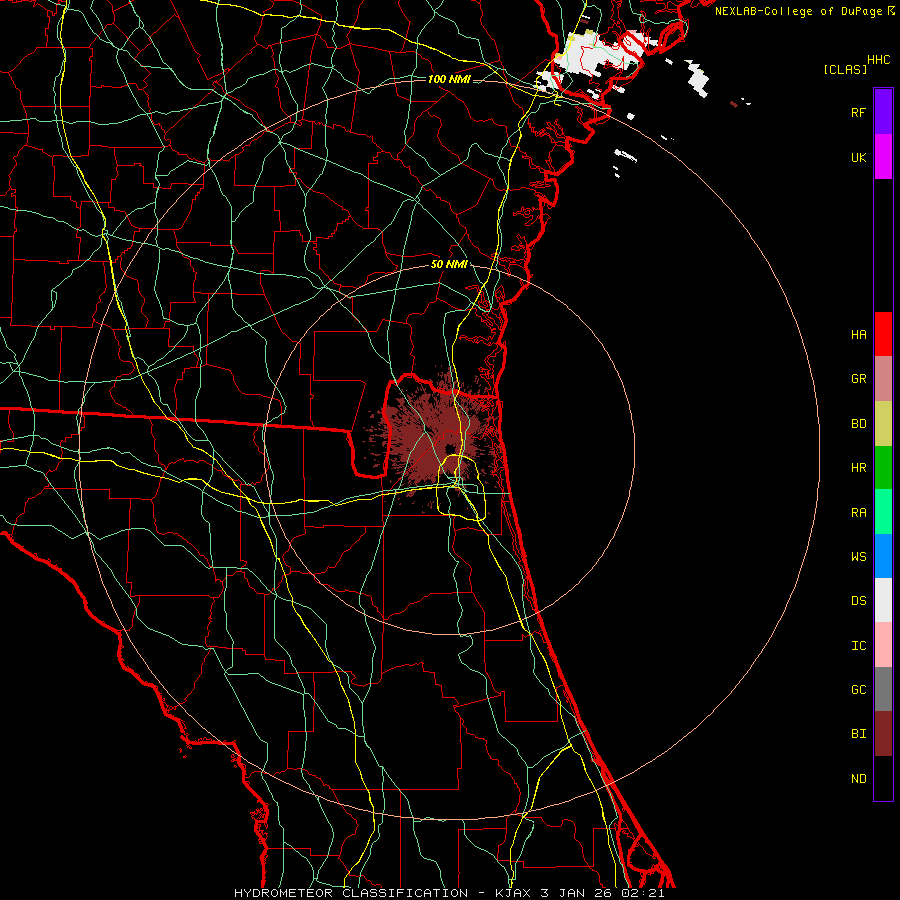Click the UK magenta legend swatch
900x900 pixels.
coord(883,157)
